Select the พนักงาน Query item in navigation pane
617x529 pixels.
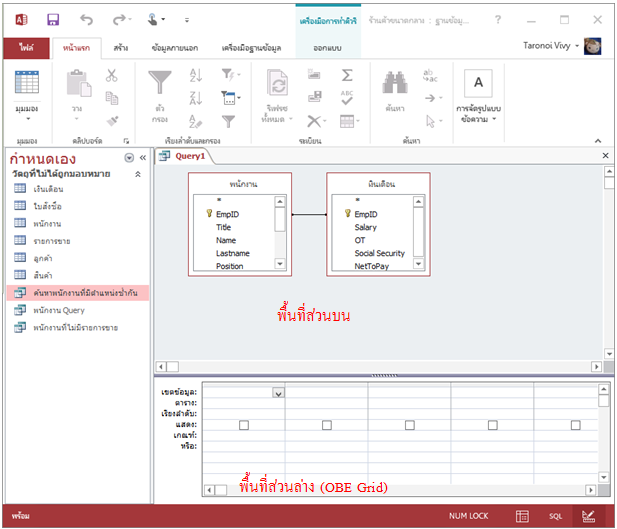click(59, 310)
